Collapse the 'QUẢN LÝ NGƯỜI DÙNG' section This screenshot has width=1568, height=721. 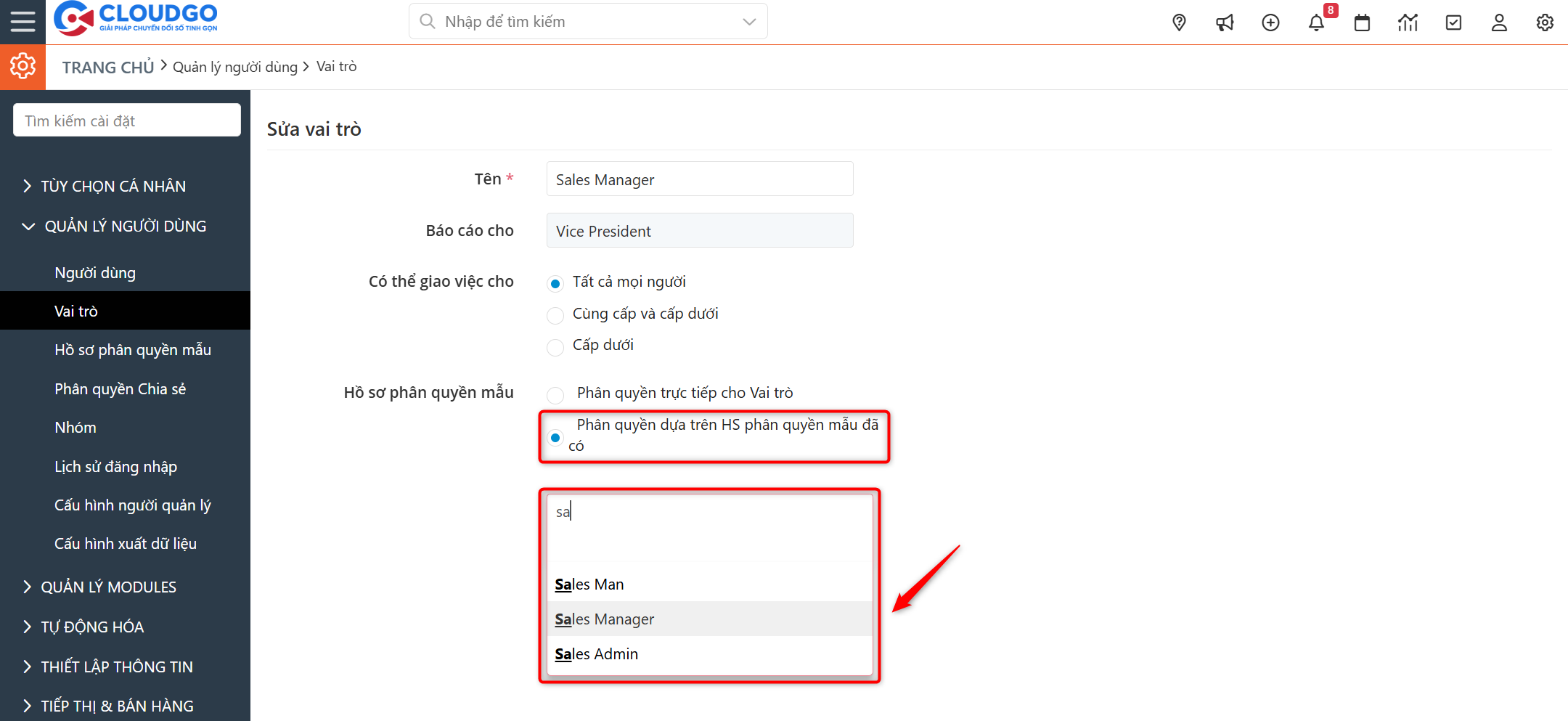(125, 226)
